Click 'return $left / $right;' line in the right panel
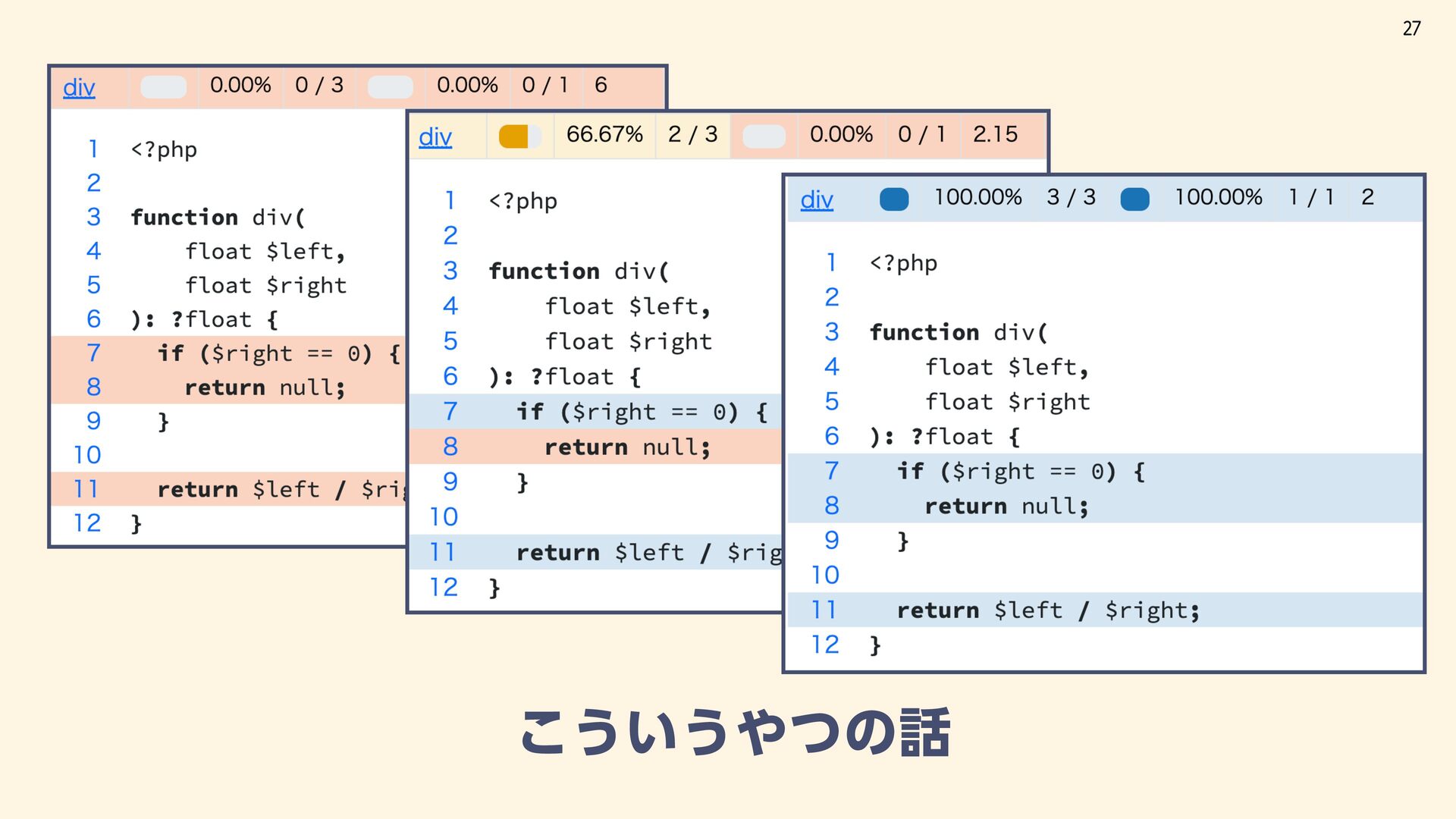This screenshot has height=819, width=1456. [x=1048, y=610]
